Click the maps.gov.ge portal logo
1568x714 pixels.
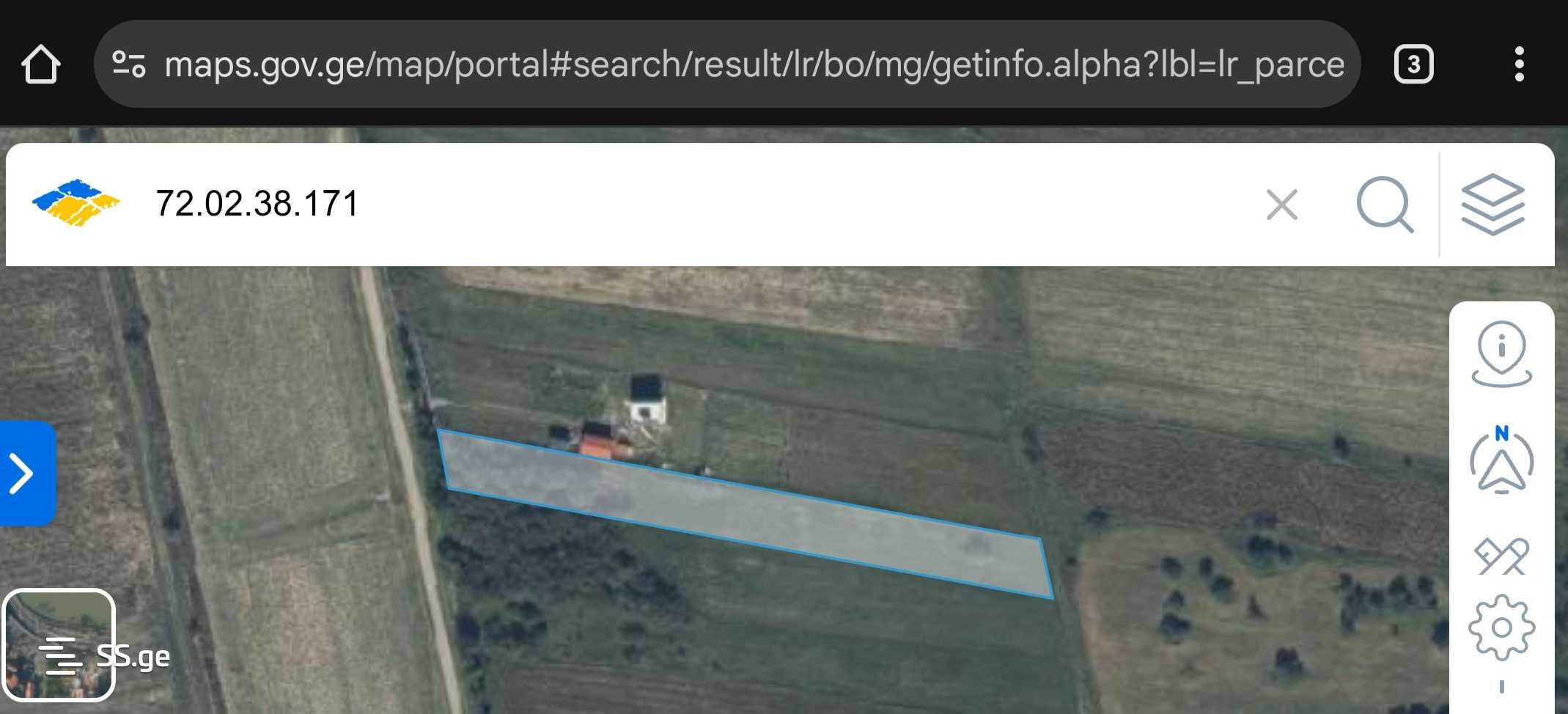(76, 202)
